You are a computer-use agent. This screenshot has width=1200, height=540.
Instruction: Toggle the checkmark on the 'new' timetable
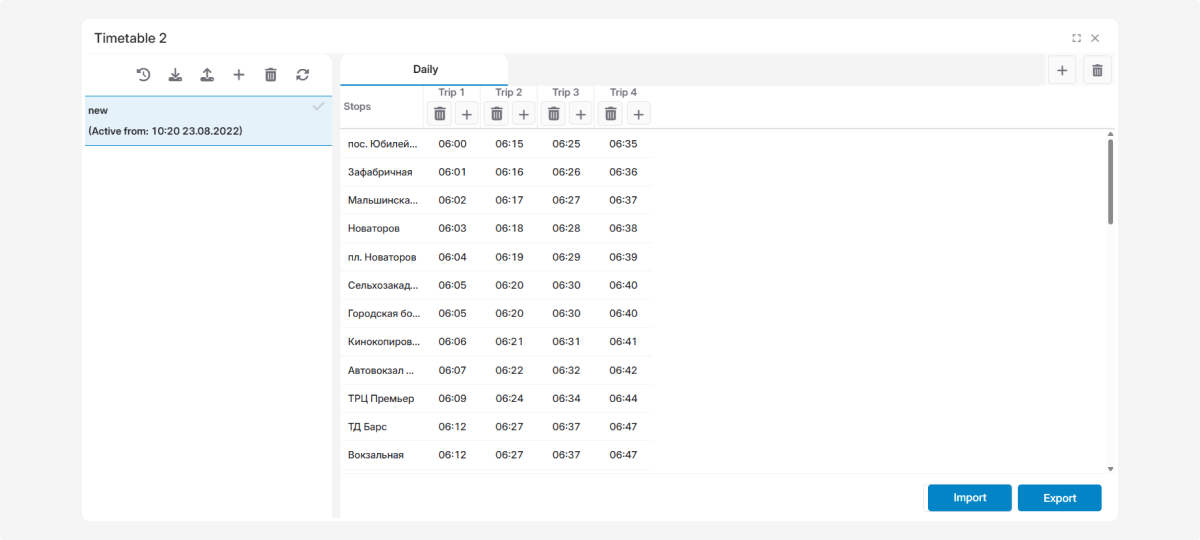point(318,106)
